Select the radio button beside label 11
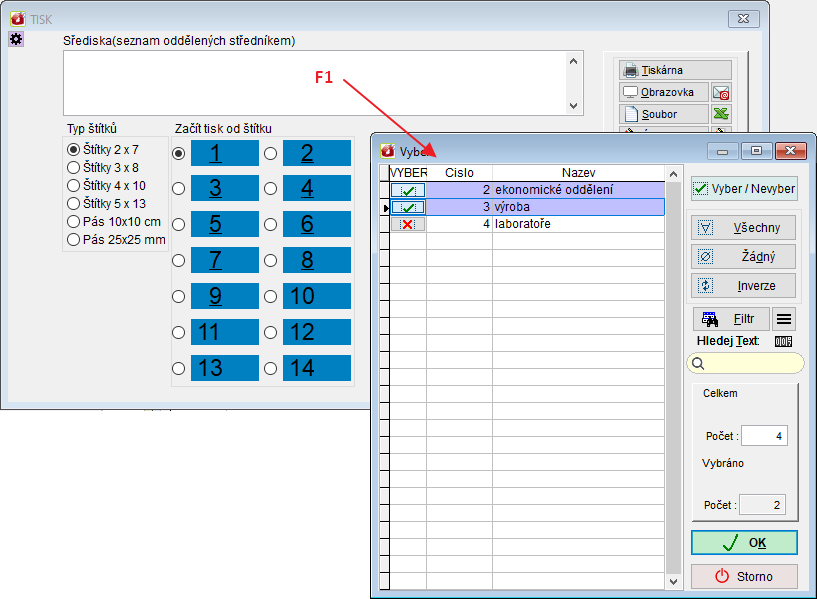817x599 pixels. 179,332
